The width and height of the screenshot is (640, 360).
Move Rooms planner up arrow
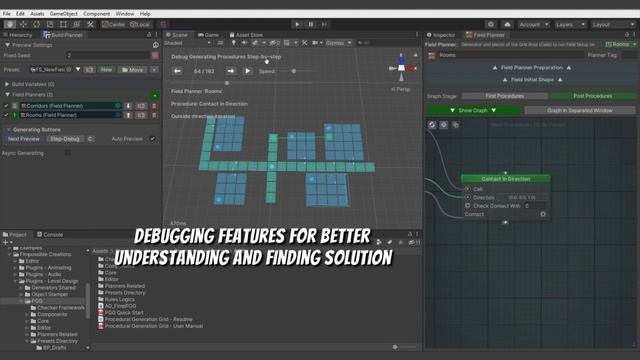click(x=128, y=115)
